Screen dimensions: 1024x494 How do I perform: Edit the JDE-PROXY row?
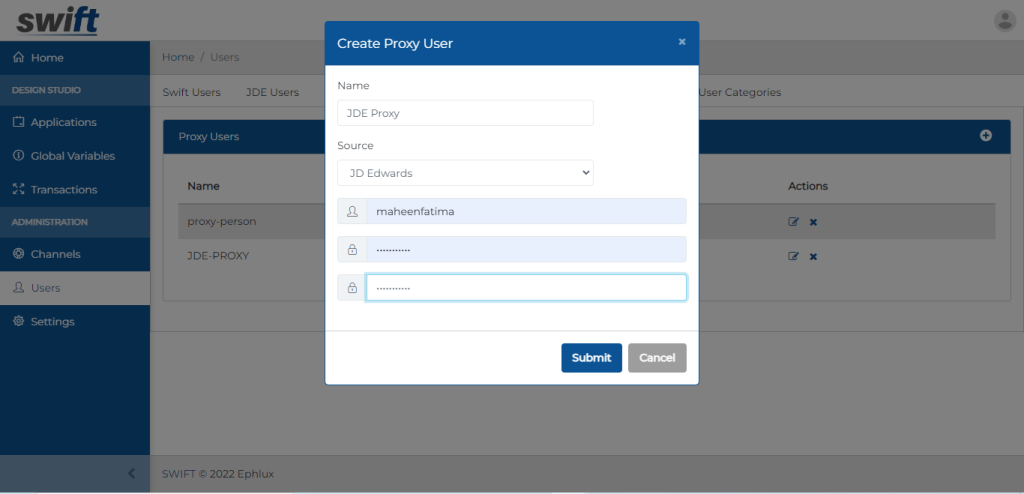click(793, 256)
